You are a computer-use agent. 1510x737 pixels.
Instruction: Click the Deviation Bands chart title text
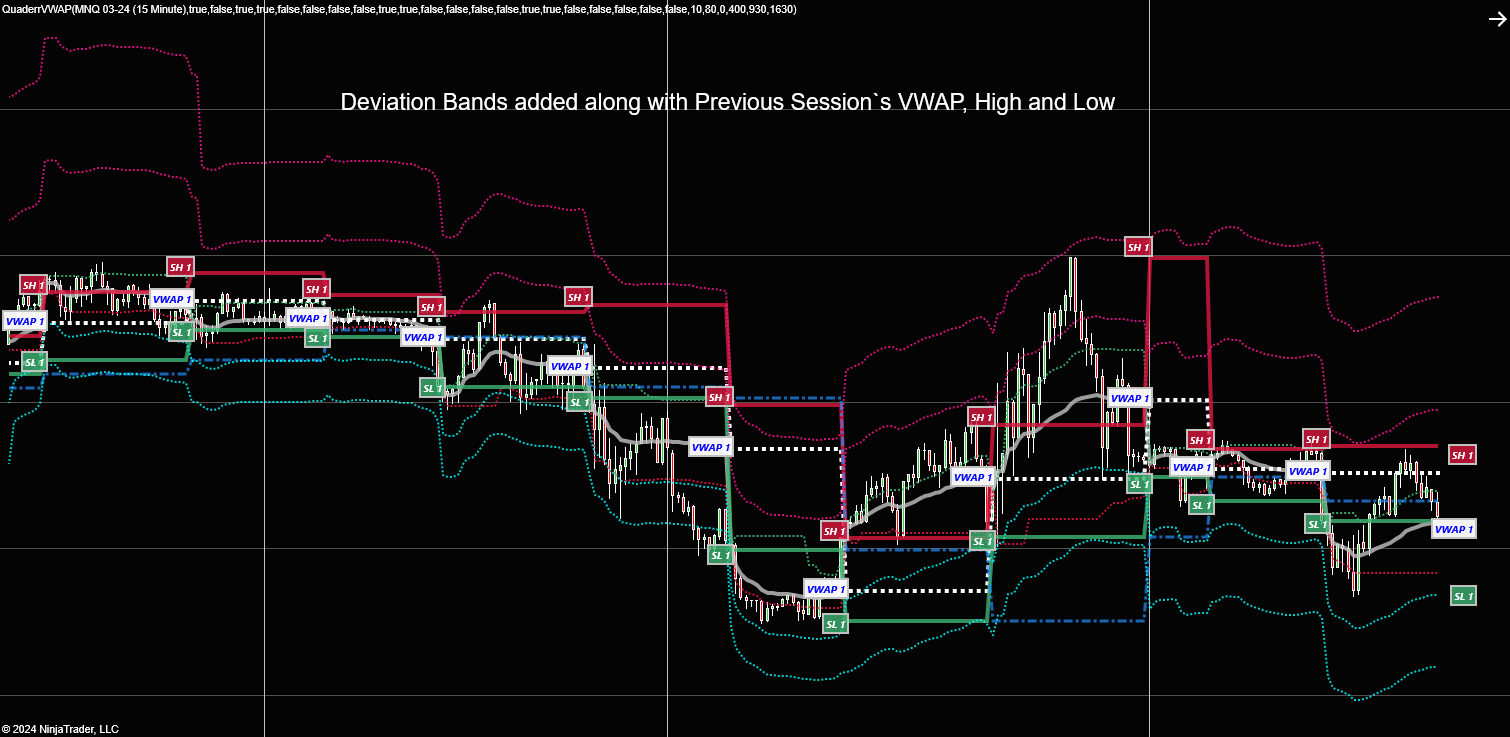coord(728,102)
